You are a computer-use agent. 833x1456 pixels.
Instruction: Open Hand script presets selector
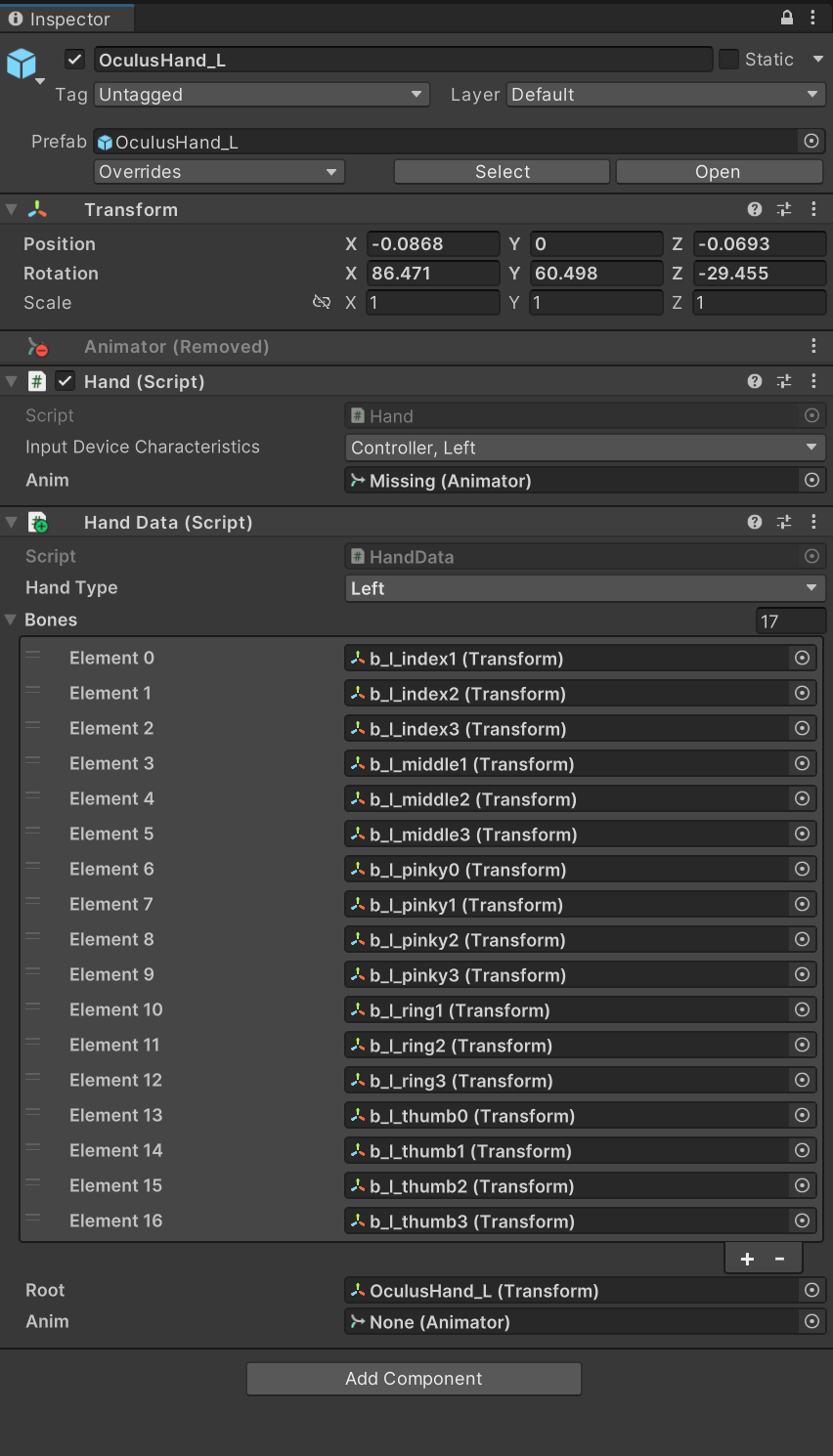[784, 381]
